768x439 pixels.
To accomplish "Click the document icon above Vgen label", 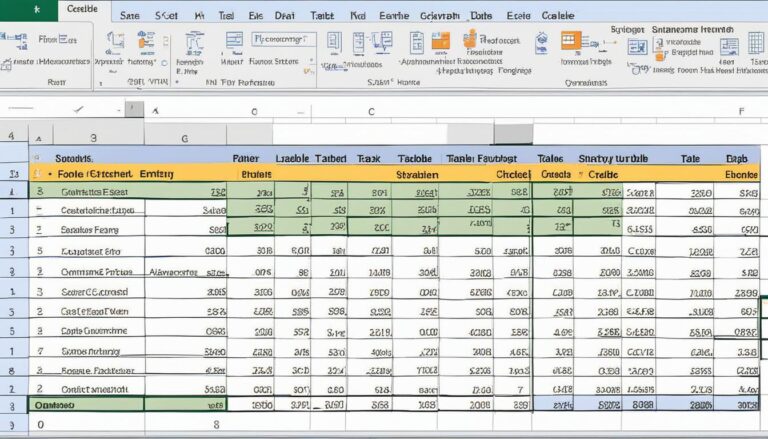I will (x=334, y=44).
